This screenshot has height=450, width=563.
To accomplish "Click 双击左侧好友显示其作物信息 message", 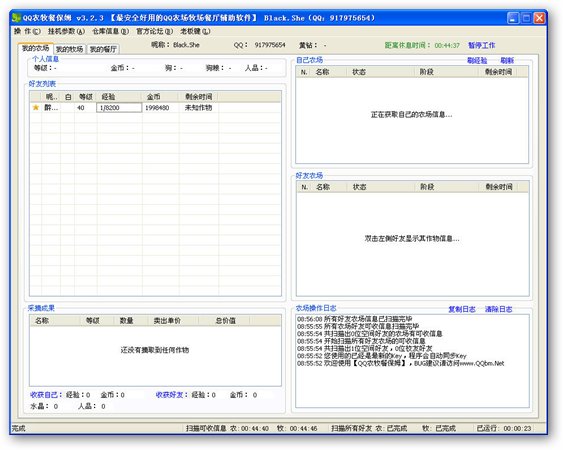I will point(412,238).
